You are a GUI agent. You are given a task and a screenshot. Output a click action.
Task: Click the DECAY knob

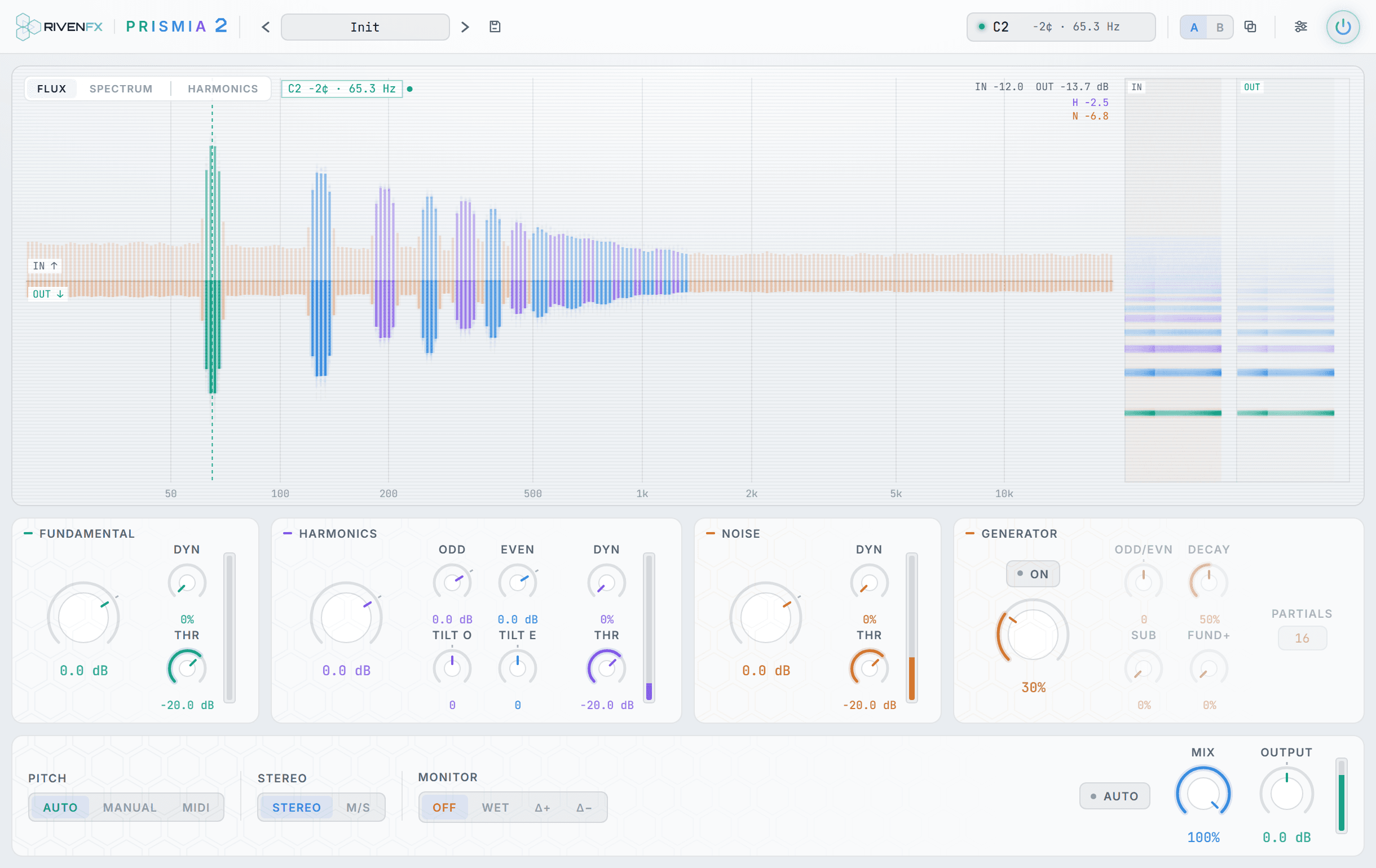pyautogui.click(x=1209, y=583)
